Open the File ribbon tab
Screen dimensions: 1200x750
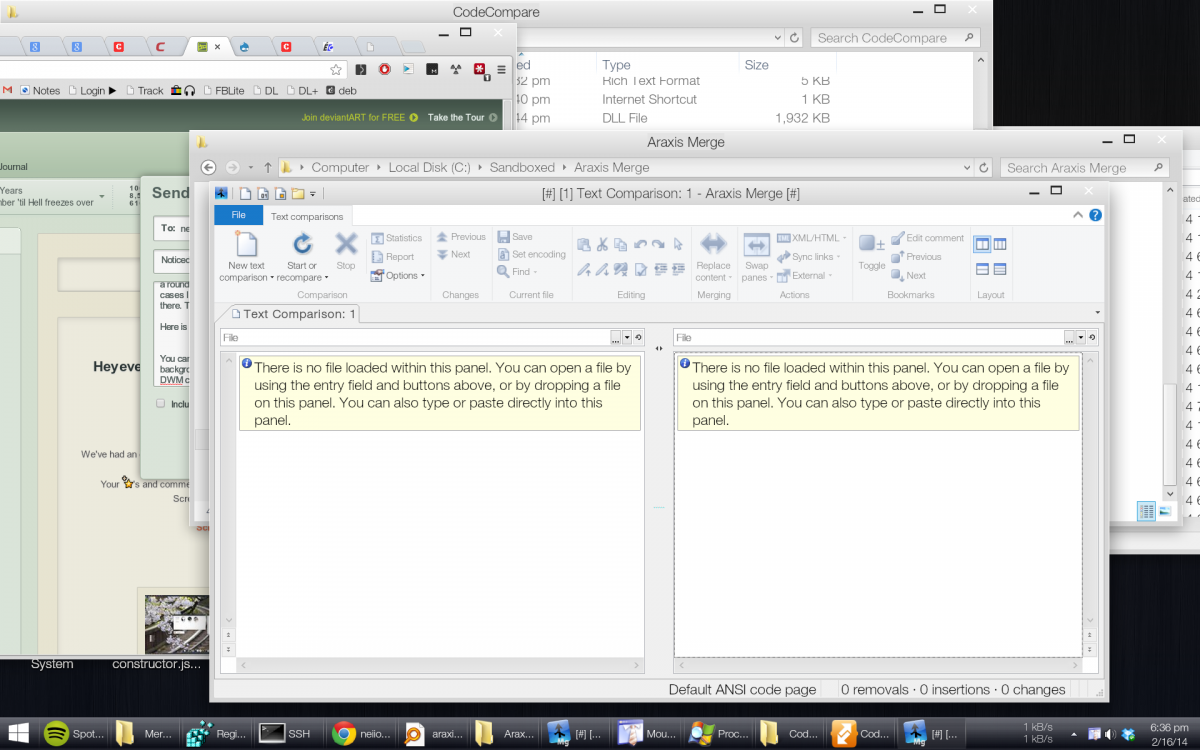click(238, 215)
